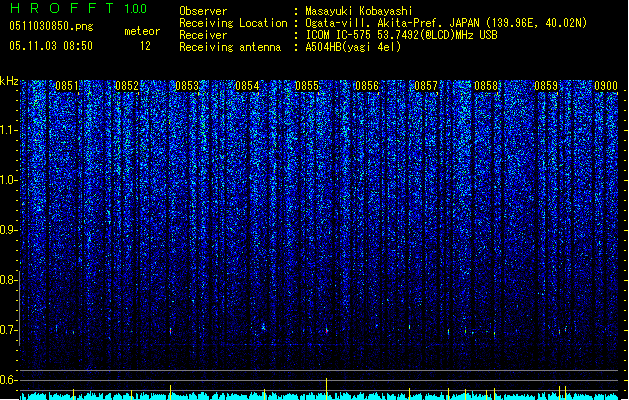Click the 0855 time marker
Image resolution: width=629 pixels, height=400 pixels.
pos(307,86)
